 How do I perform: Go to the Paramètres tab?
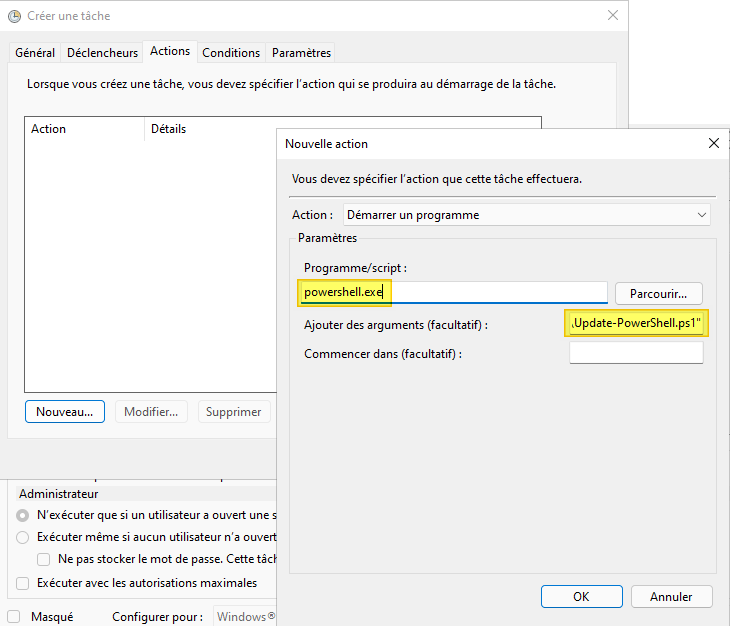tap(301, 53)
